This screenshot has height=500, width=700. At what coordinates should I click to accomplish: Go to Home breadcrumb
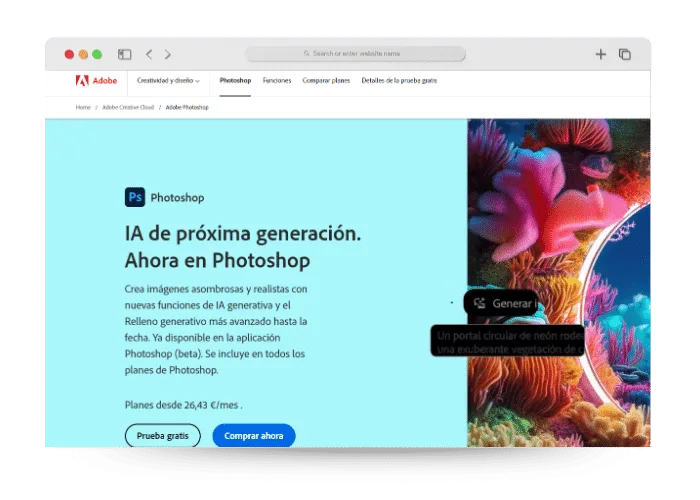(x=83, y=107)
